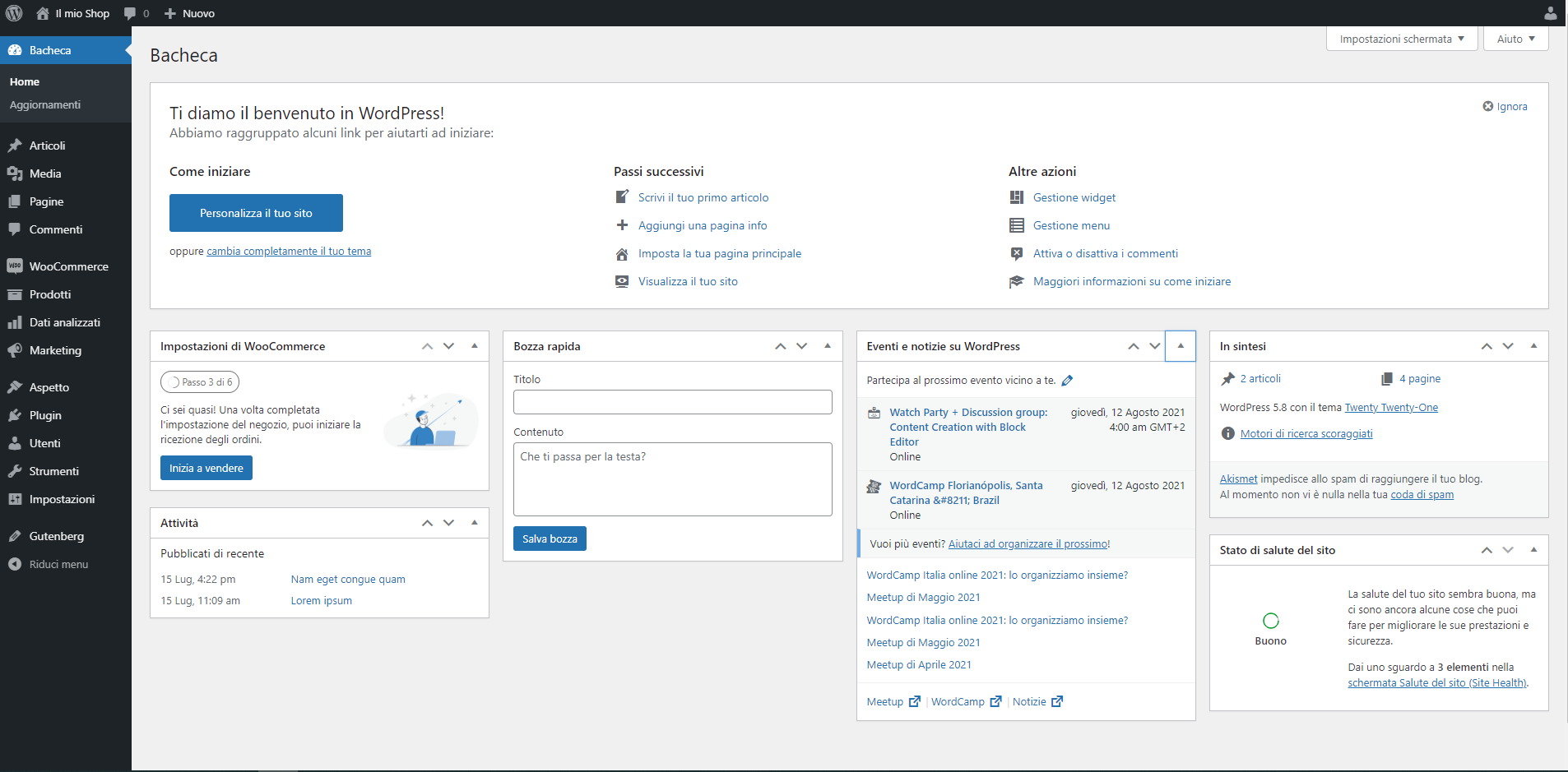Select the Articoli pin icon in sidebar
Image resolution: width=1568 pixels, height=772 pixels.
[x=16, y=145]
